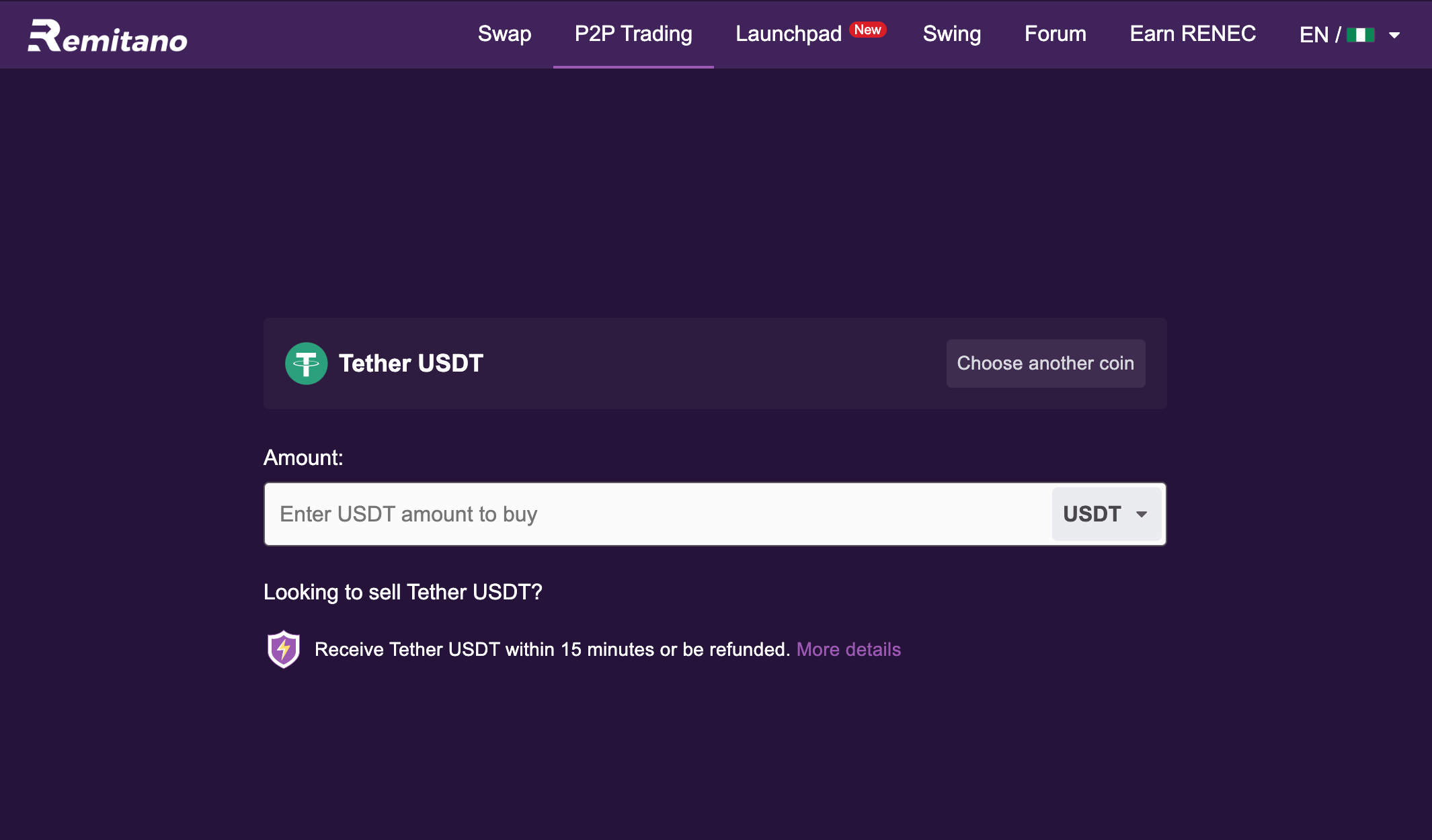Open the Forum link
Screen dimensions: 1432x840
pos(1056,34)
